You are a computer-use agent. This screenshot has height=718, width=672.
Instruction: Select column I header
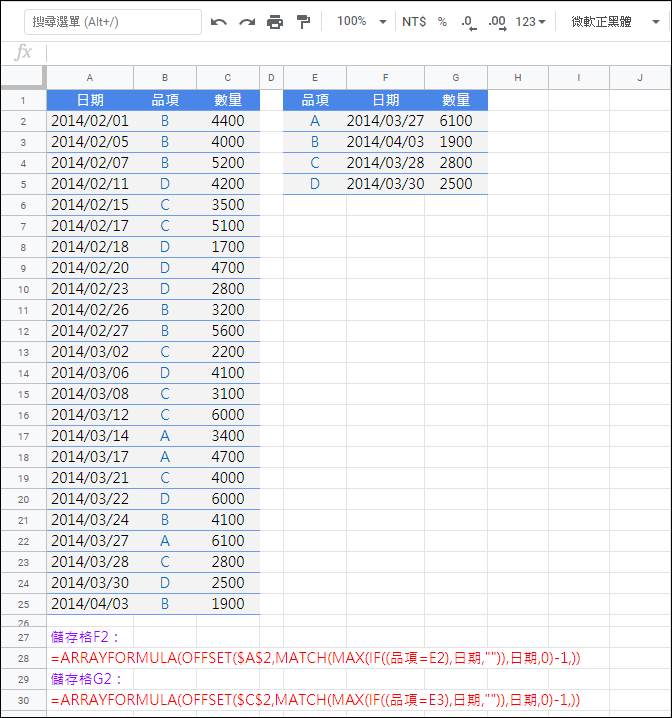pos(579,78)
